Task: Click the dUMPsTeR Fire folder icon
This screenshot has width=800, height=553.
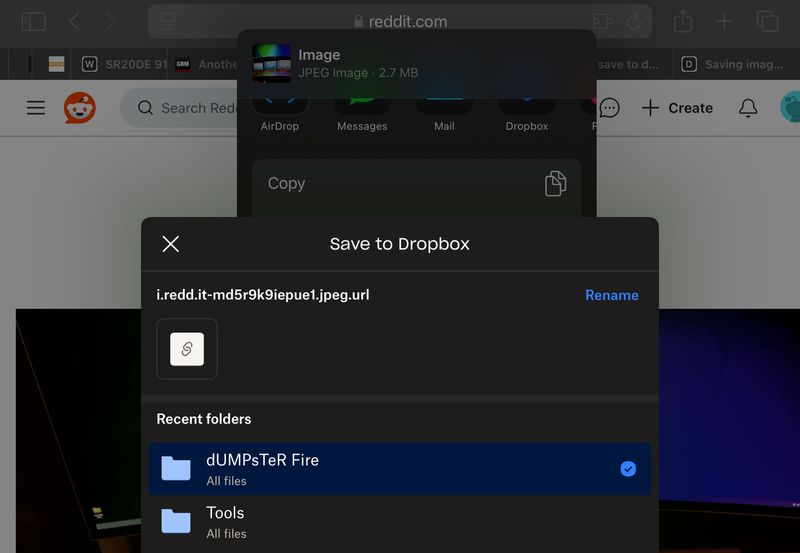Action: (176, 468)
